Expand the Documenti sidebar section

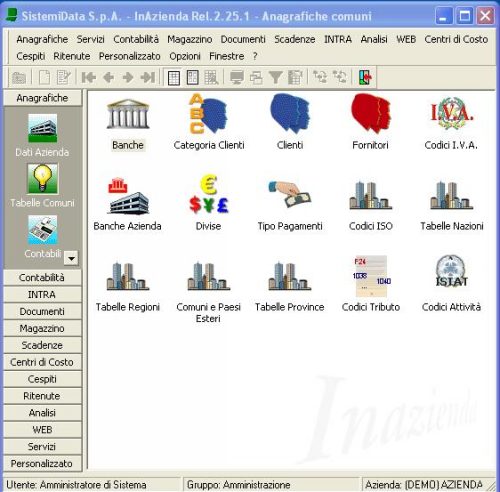[42, 311]
